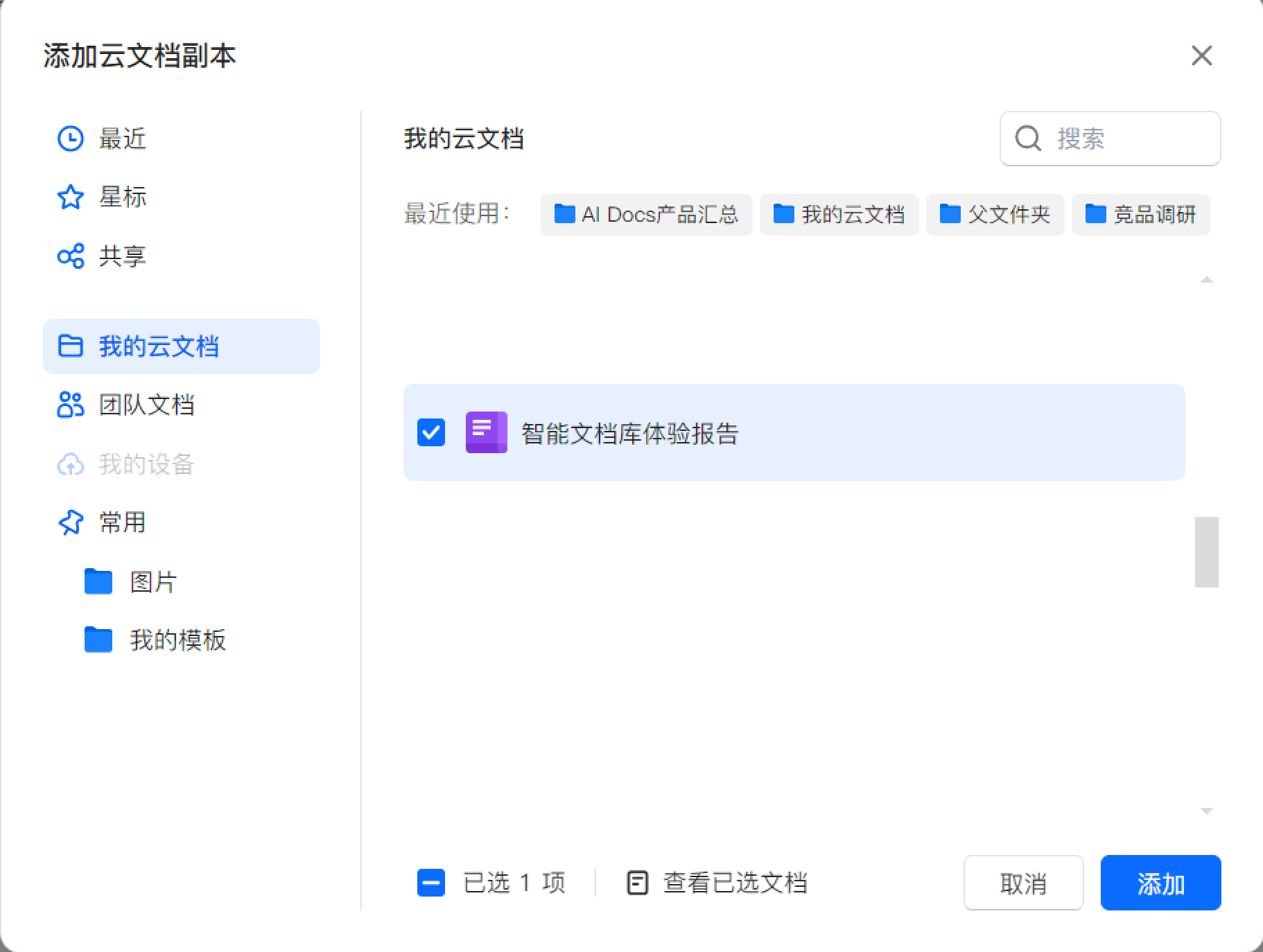Click the file name 智能文档库体验报告
The width and height of the screenshot is (1263, 952).
coord(630,434)
